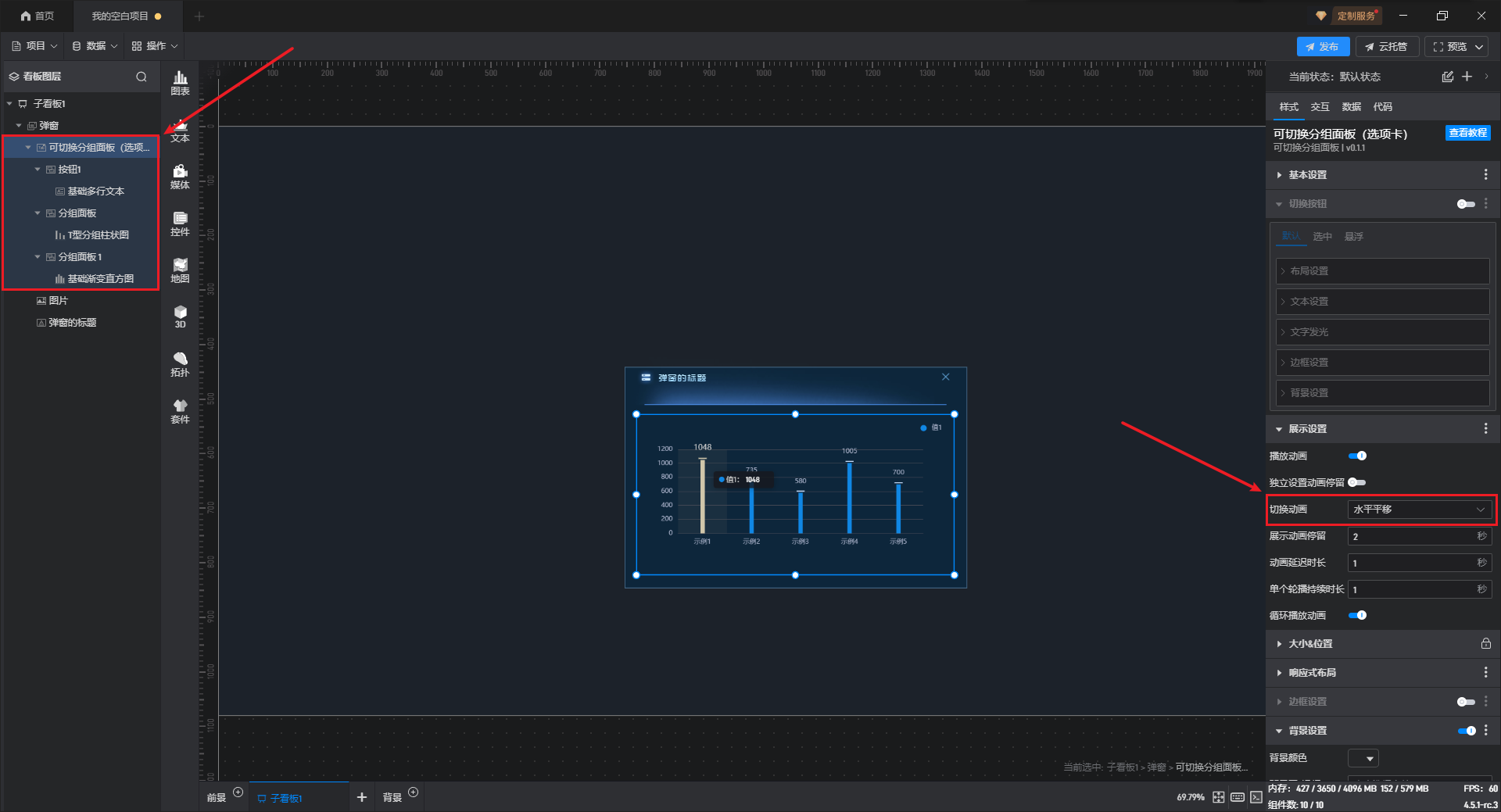
Task: Open the 操作 menu dropdown
Action: pos(155,46)
